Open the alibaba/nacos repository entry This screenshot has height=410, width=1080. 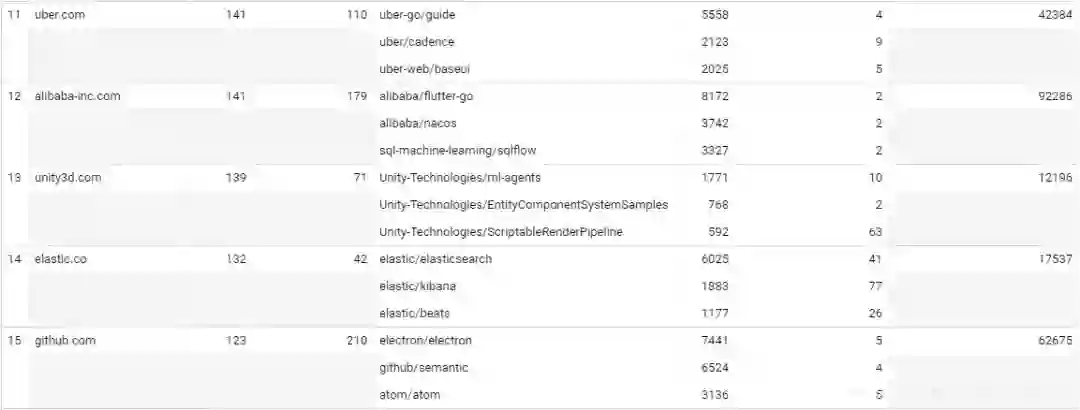[x=418, y=123]
